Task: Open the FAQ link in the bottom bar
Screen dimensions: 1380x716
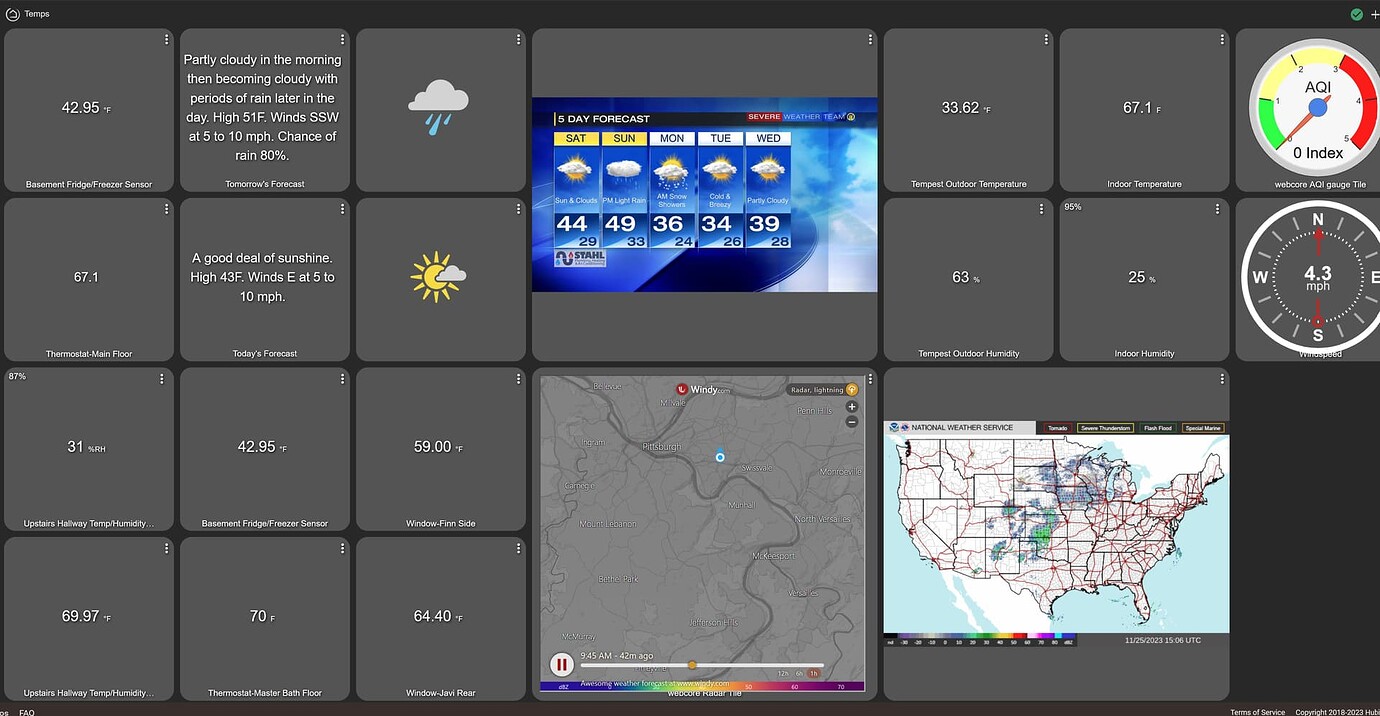Action: (x=27, y=712)
